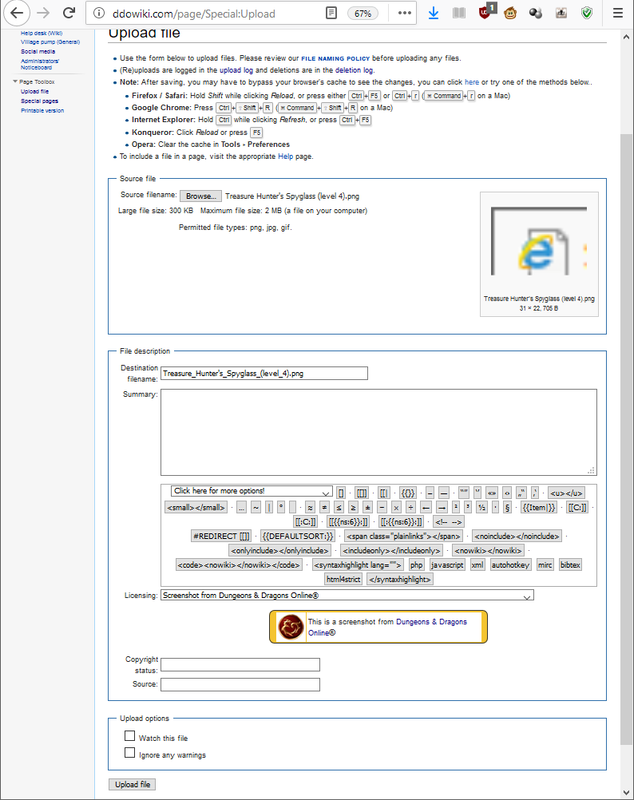This screenshot has width=634, height=800.
Task: Open Dungeons & Dragons Online link
Action: [388, 627]
